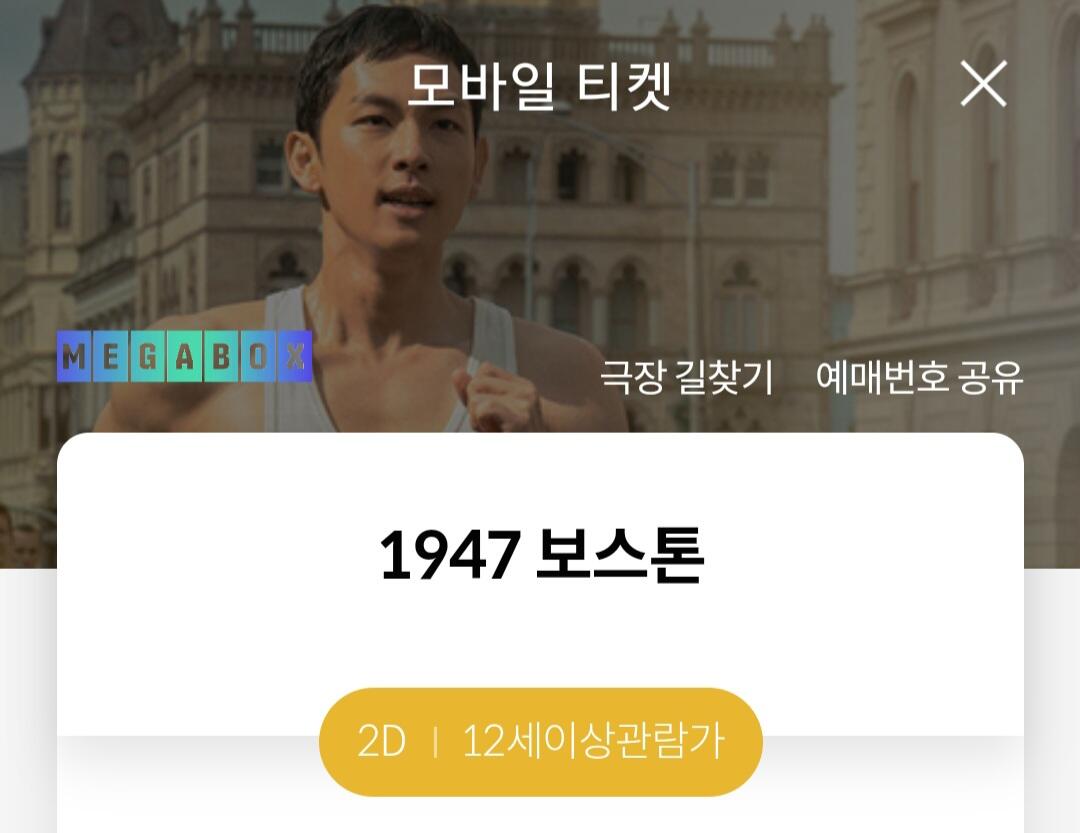
Task: Open 극장 길찾기 theater directions
Action: 687,377
